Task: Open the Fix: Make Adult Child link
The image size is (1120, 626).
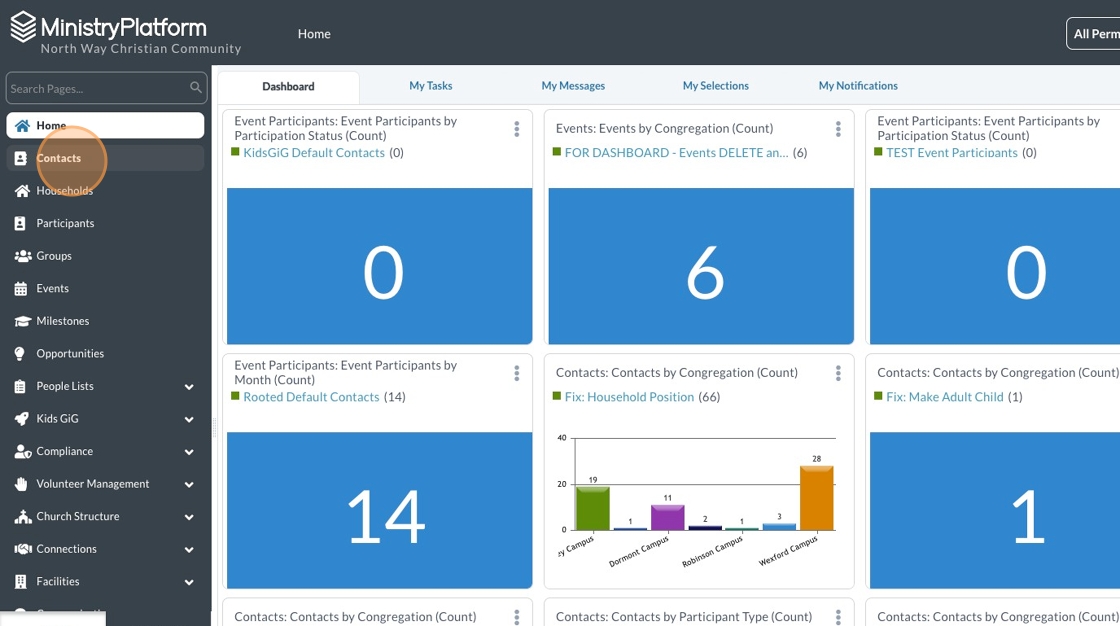Action: tap(944, 397)
